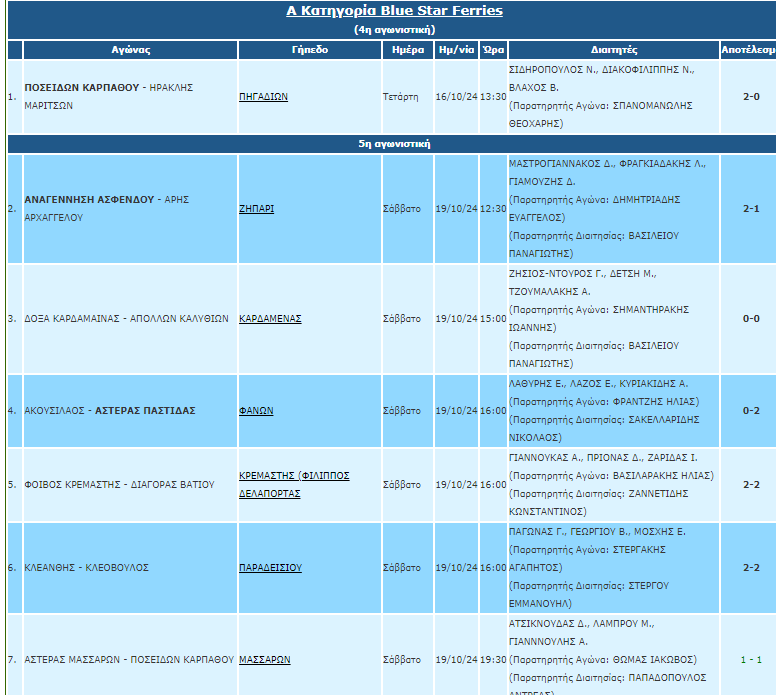Click the green 1 - 1 result

pos(751,659)
